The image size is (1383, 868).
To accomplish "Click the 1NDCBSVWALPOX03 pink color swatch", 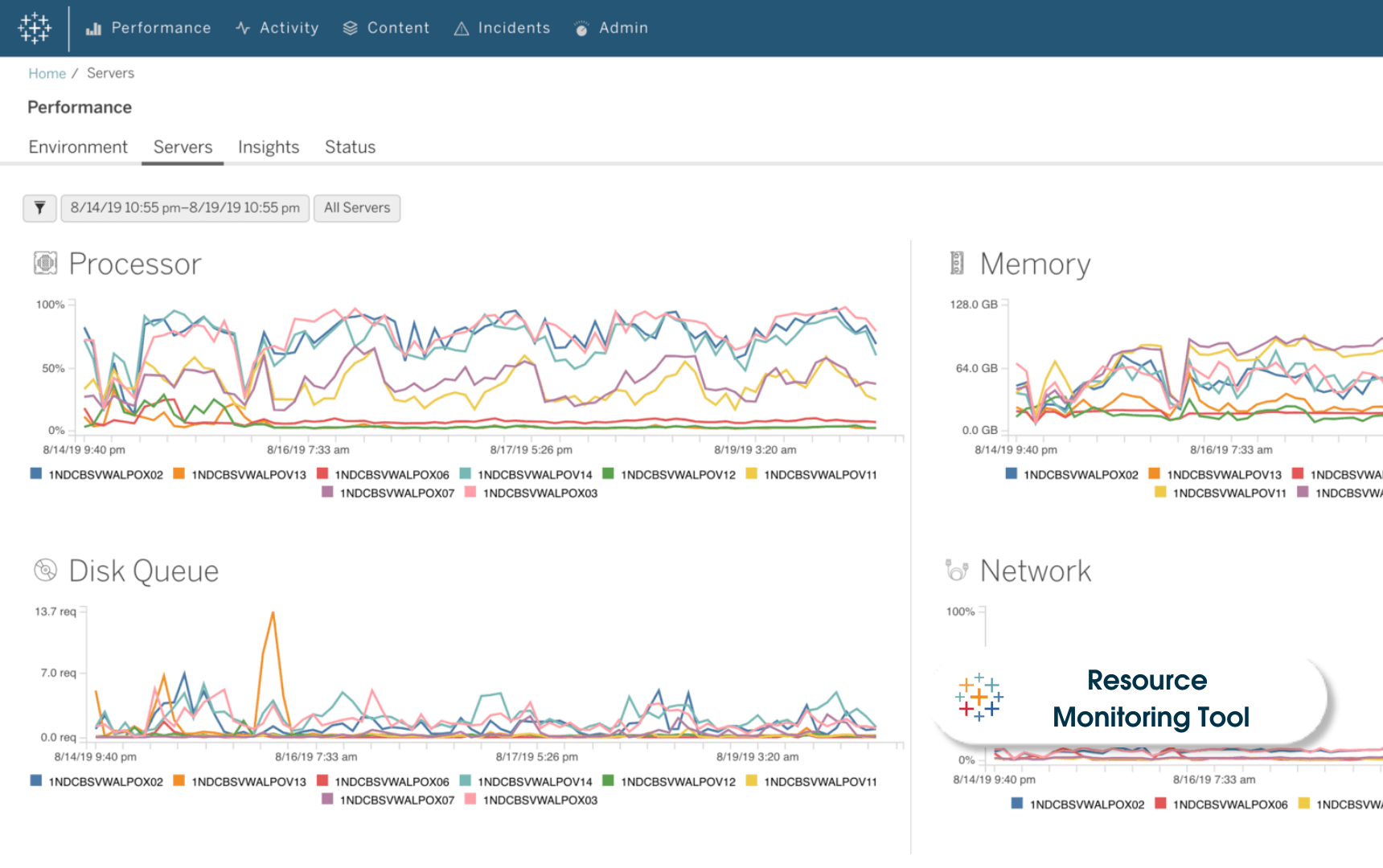I will coord(470,493).
